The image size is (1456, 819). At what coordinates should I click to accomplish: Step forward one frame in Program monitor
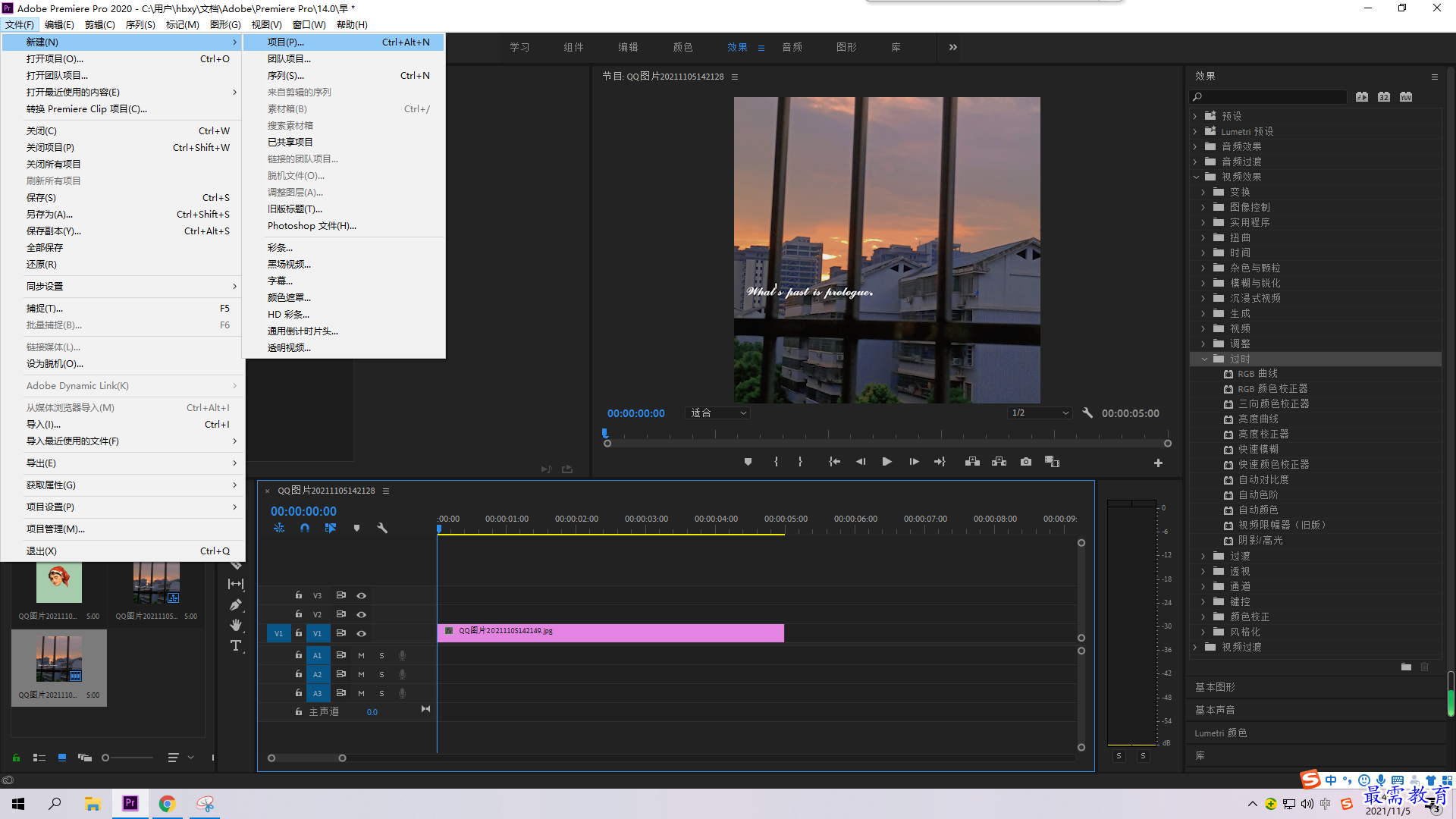pos(914,462)
